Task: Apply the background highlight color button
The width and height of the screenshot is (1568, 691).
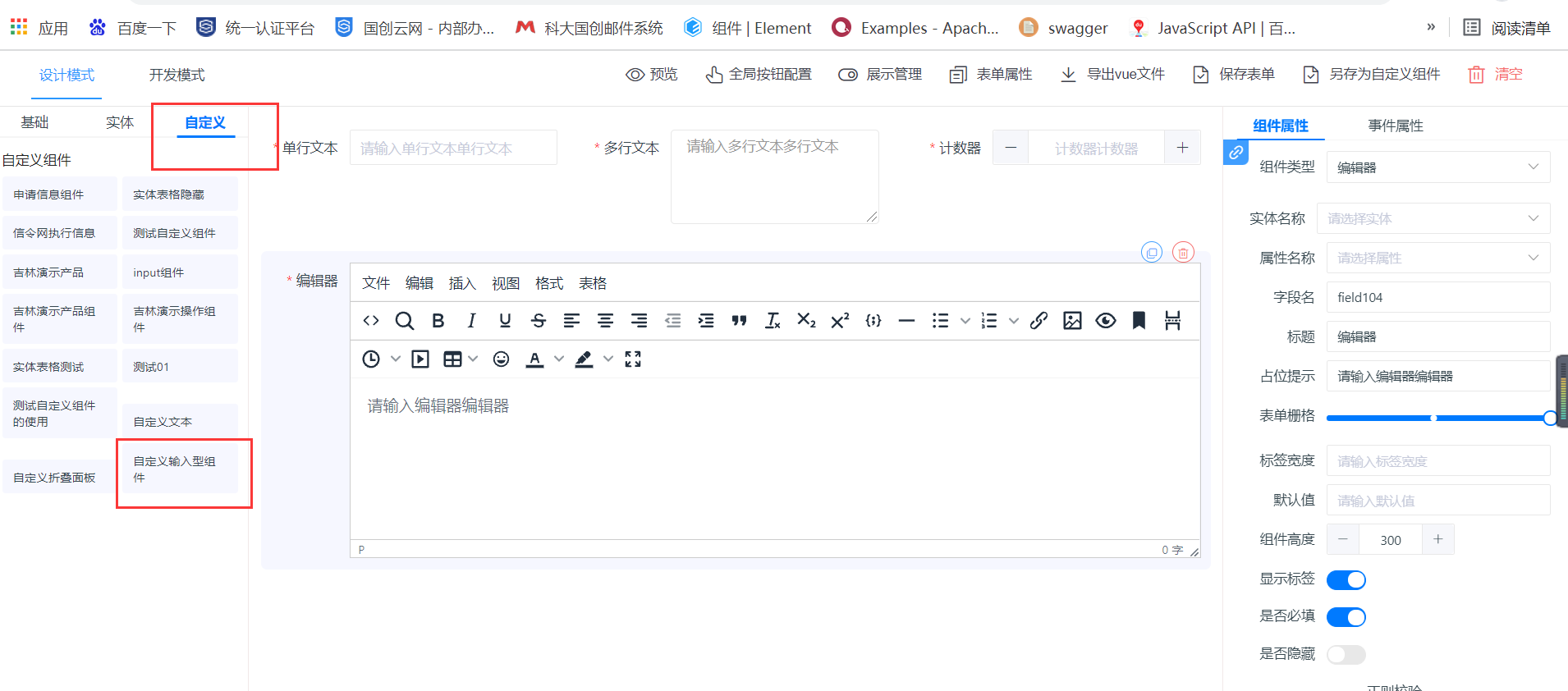Action: (x=584, y=359)
